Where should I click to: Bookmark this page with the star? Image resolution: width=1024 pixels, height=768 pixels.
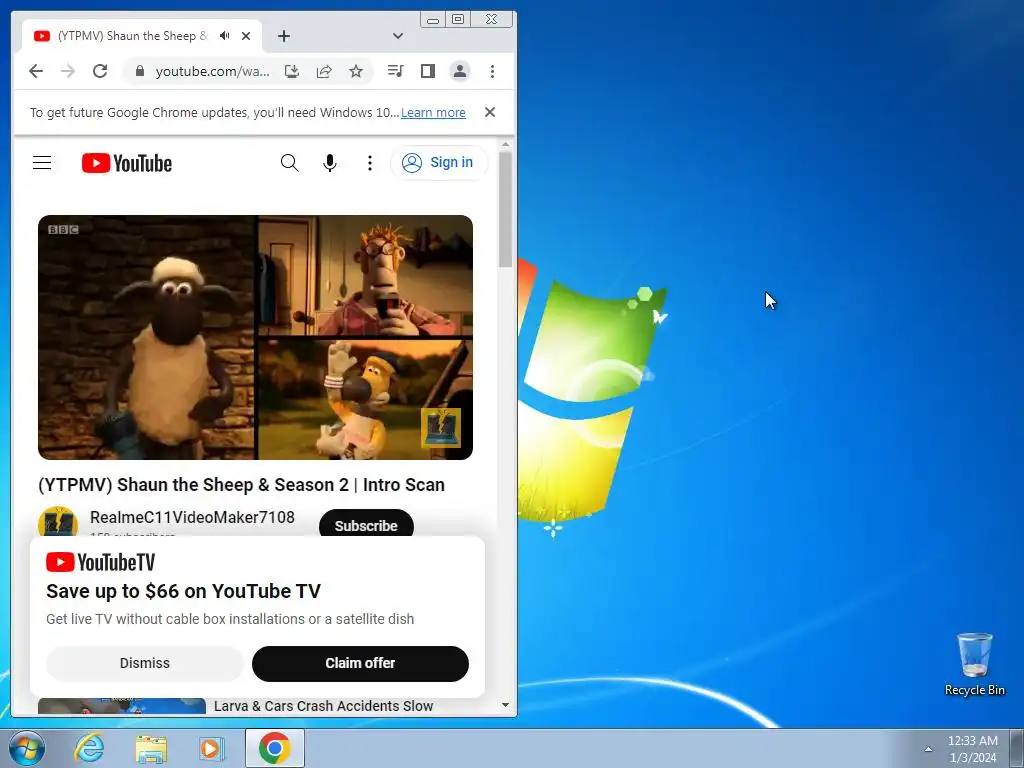coord(356,71)
